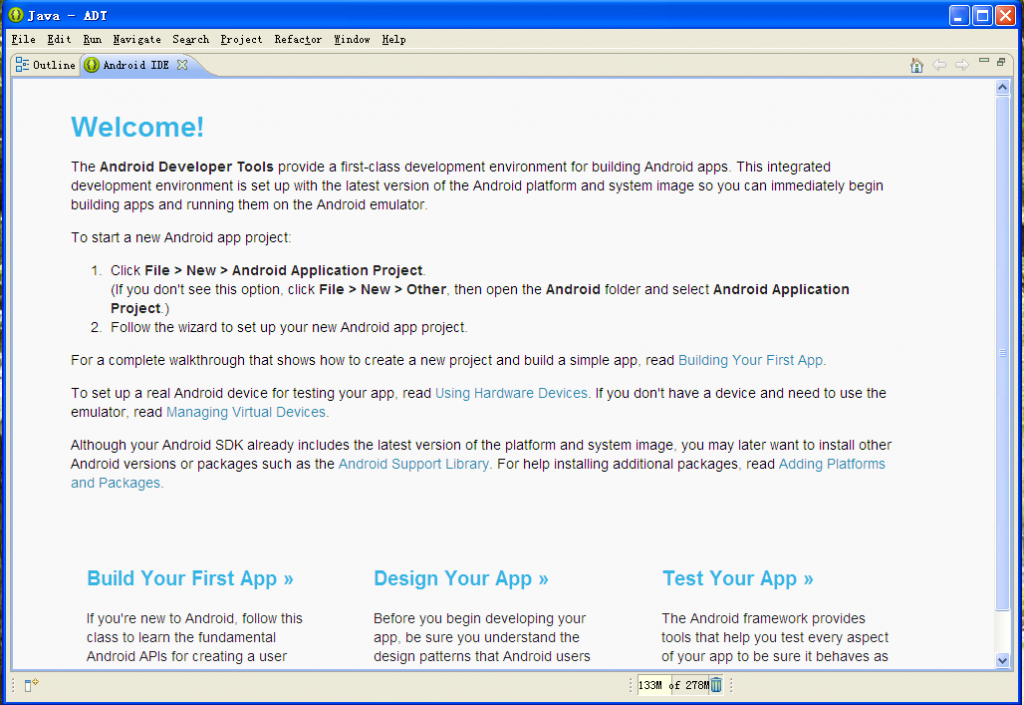This screenshot has width=1024, height=705.
Task: Click the Welcome! heading
Action: (137, 127)
